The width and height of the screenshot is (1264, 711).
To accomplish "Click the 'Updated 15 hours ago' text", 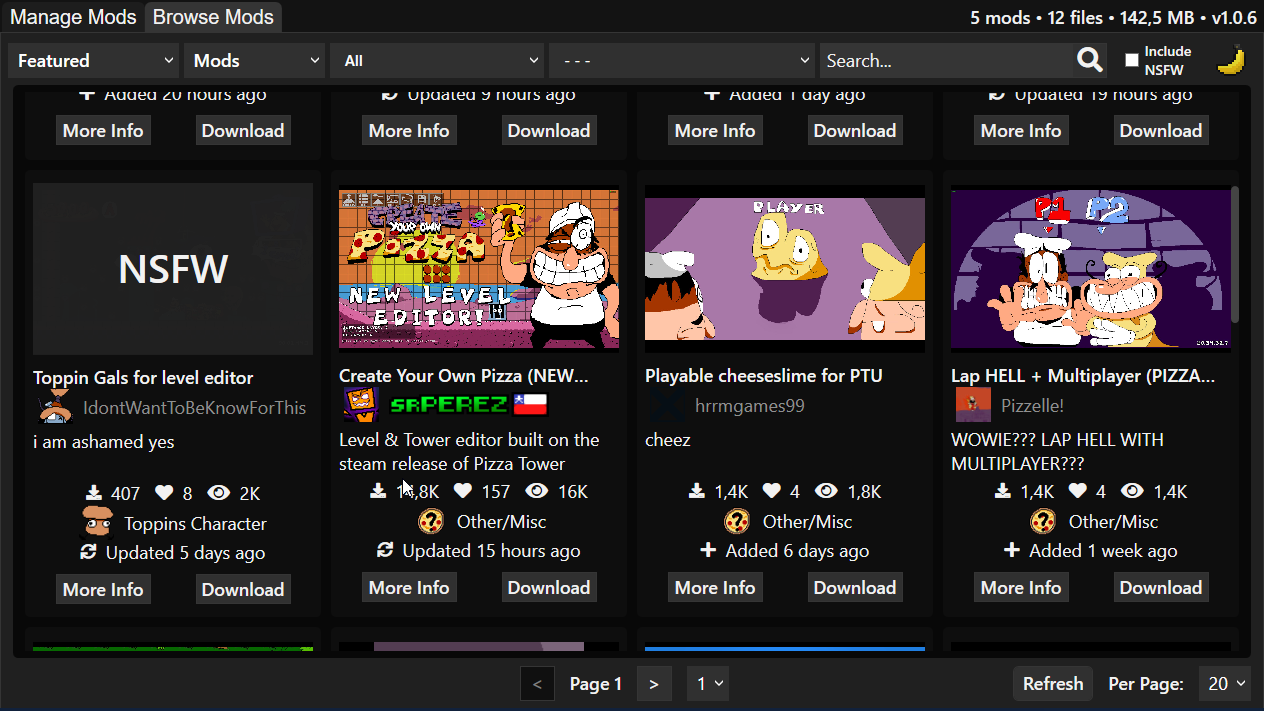I will pyautogui.click(x=491, y=551).
